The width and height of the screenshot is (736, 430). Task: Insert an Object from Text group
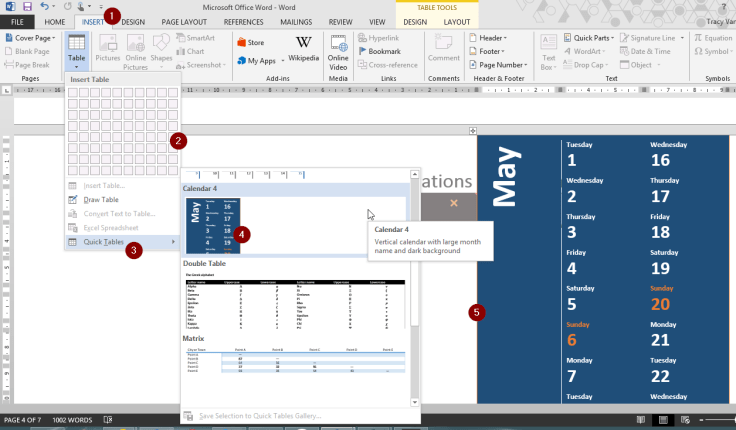click(x=636, y=65)
